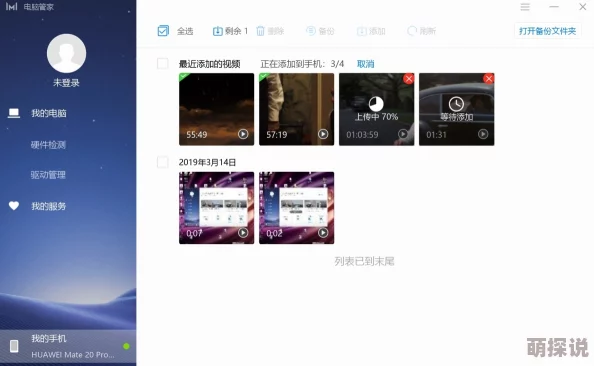
Task: Click the 刷新 refresh icon
Action: click(x=412, y=31)
